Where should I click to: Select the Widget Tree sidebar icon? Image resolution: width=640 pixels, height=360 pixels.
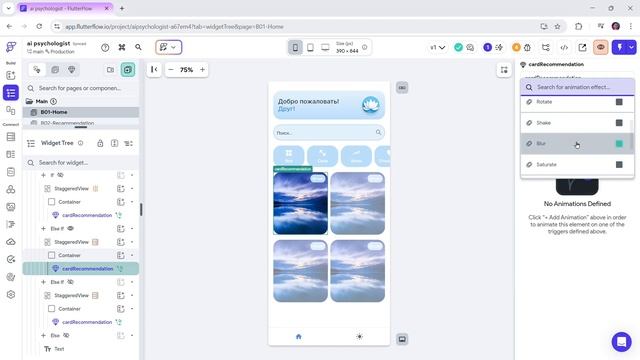(11, 93)
